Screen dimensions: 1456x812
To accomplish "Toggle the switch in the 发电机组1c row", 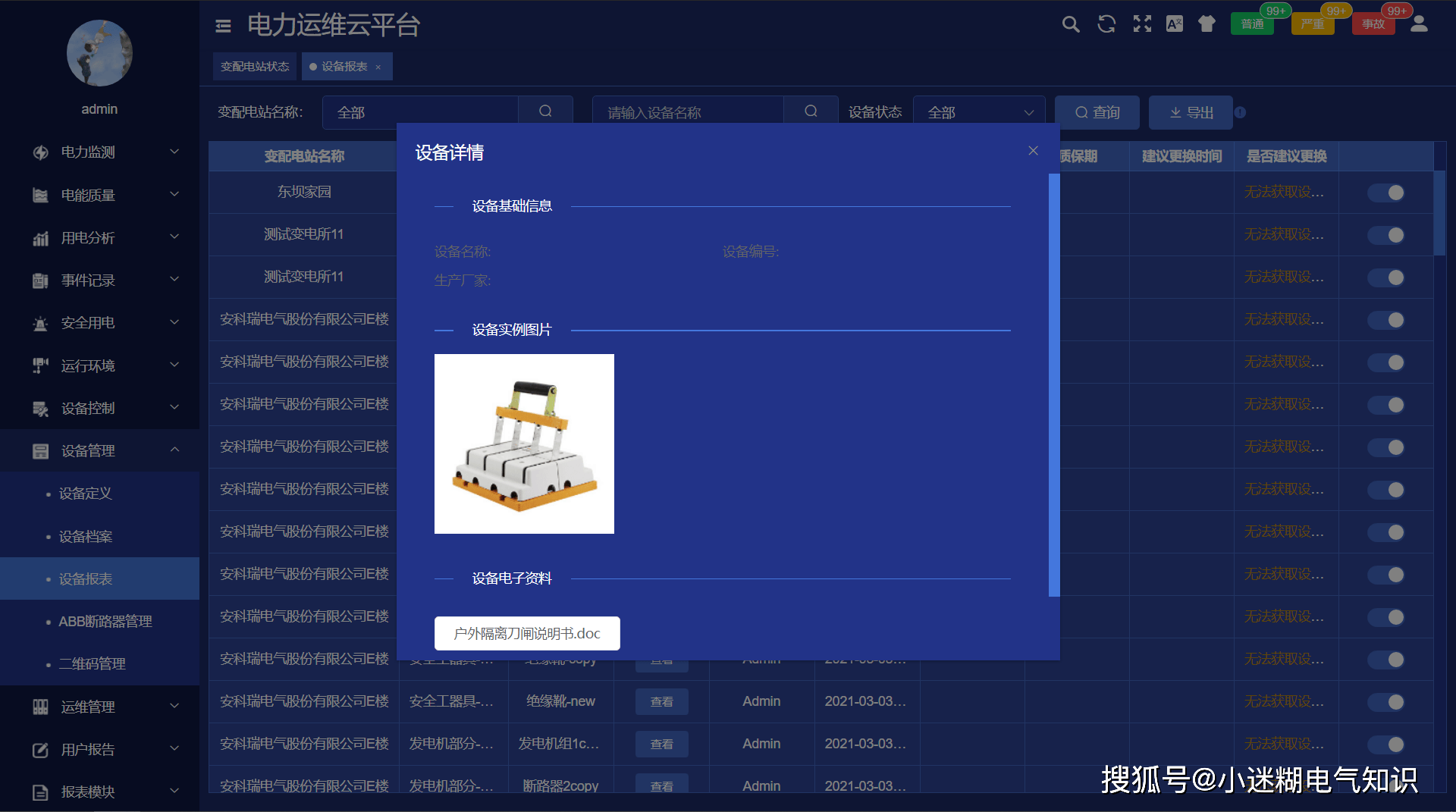I will [x=1386, y=745].
